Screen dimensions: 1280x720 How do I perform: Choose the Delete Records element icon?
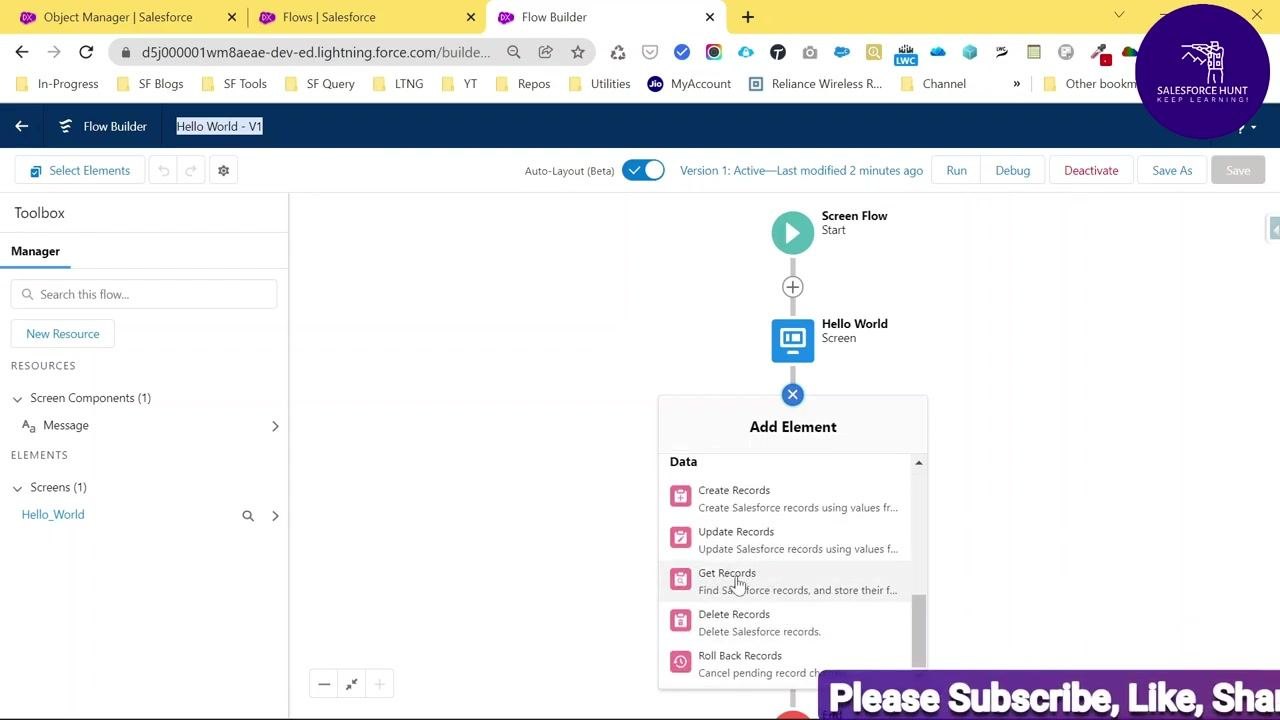pyautogui.click(x=680, y=621)
